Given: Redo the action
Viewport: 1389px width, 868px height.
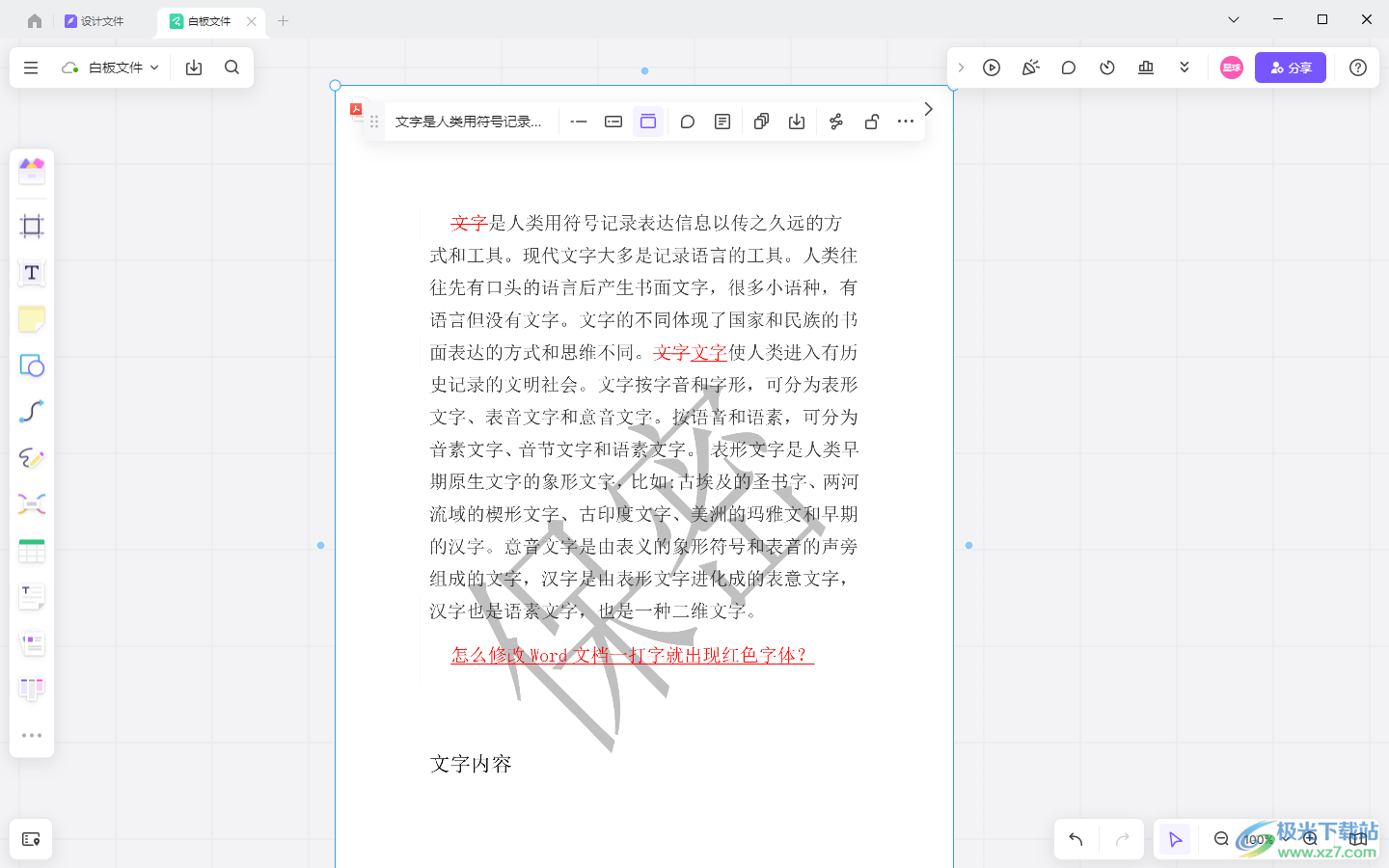Looking at the screenshot, I should click(x=1122, y=839).
